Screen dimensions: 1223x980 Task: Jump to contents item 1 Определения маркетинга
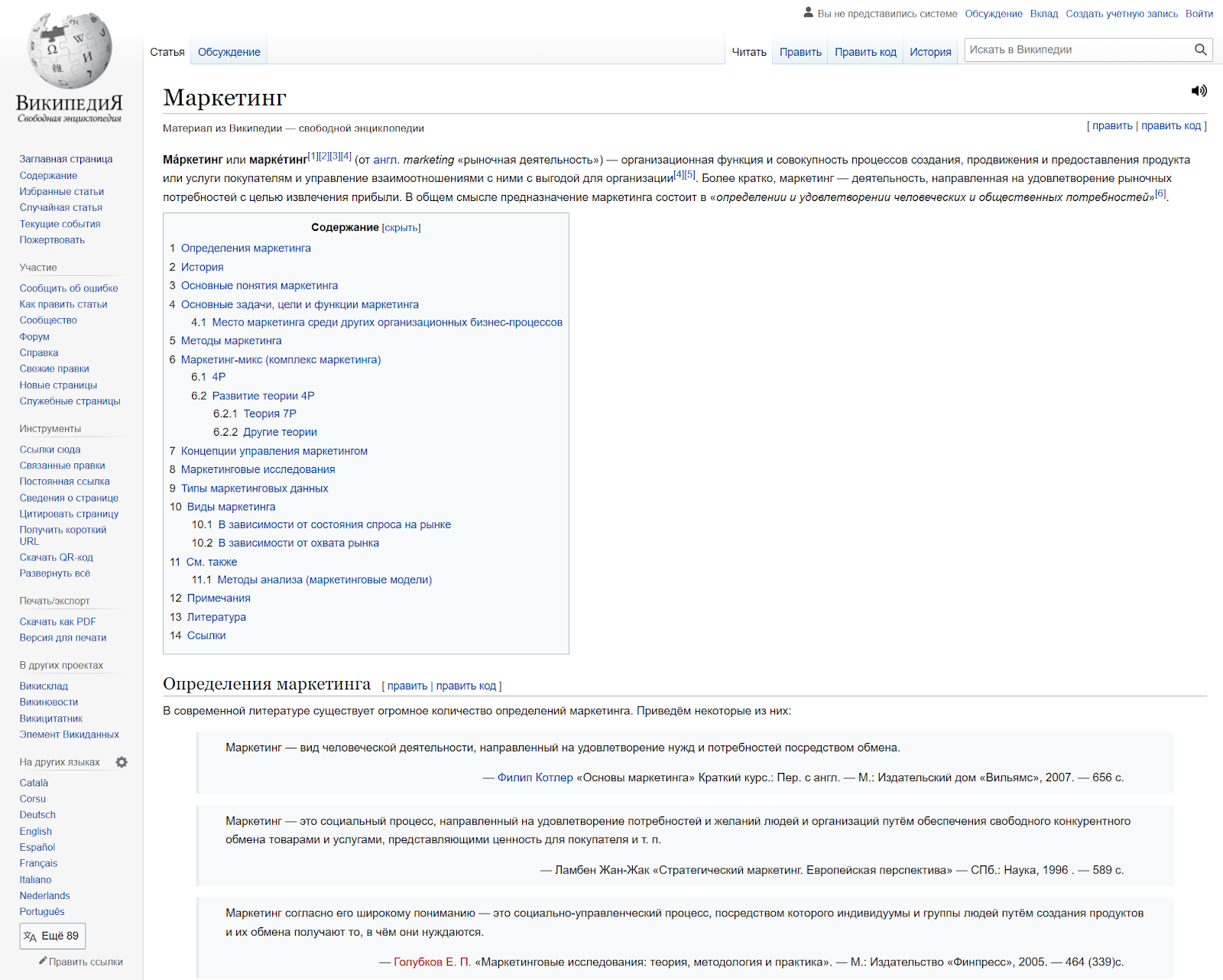[x=240, y=248]
